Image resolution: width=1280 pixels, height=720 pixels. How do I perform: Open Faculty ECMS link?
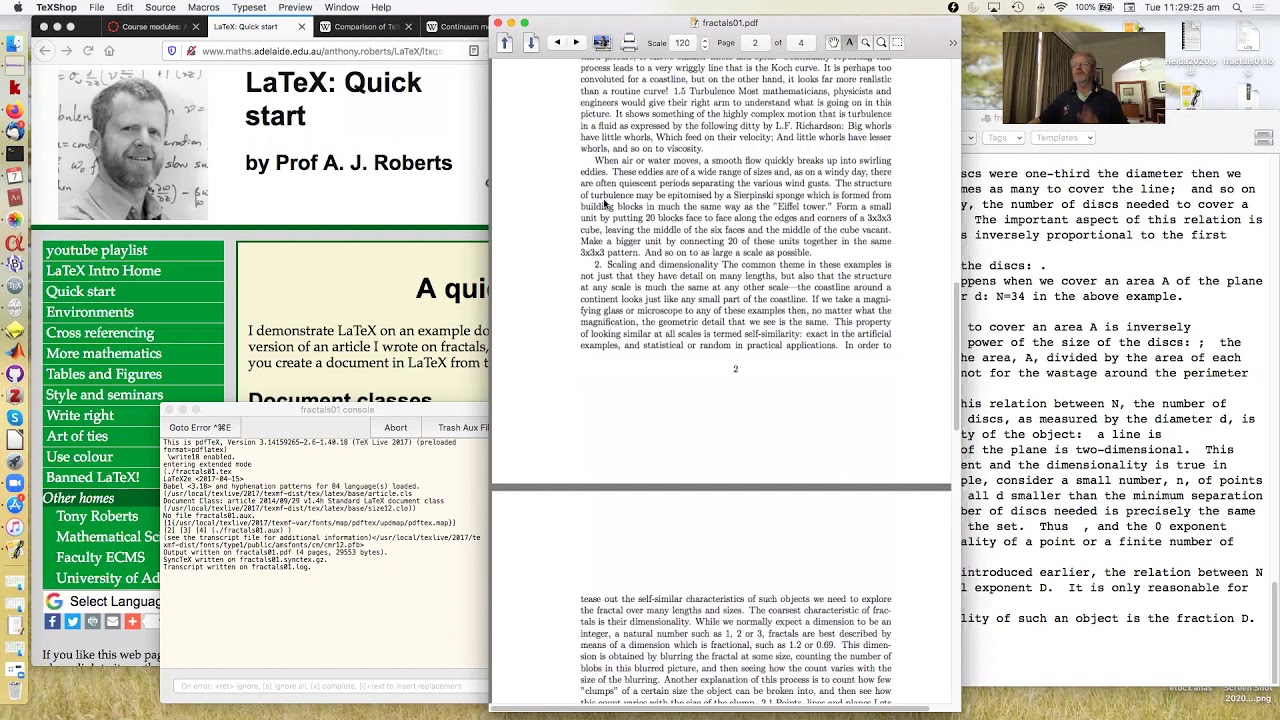(x=100, y=557)
